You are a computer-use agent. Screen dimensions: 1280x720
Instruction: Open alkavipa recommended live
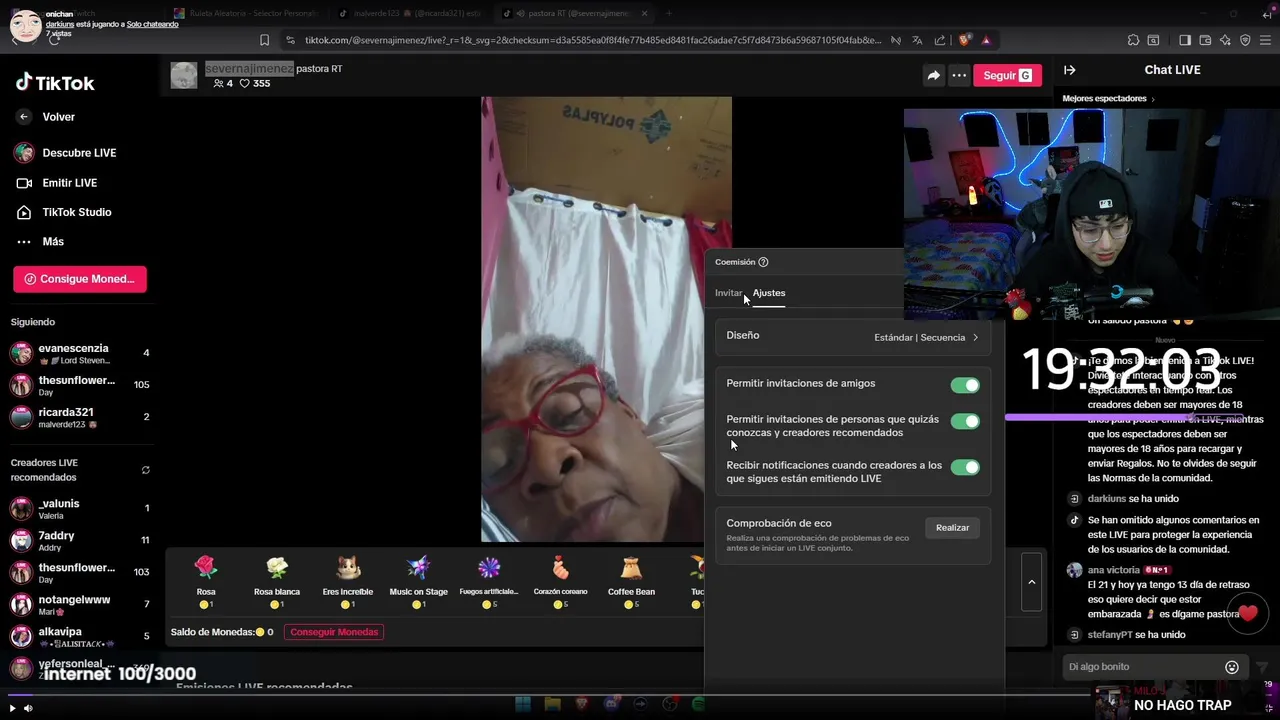[80, 637]
